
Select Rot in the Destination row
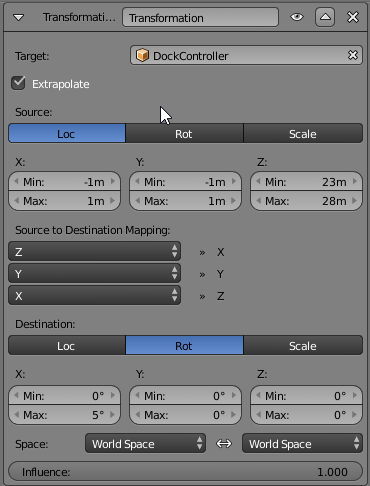pos(184,346)
